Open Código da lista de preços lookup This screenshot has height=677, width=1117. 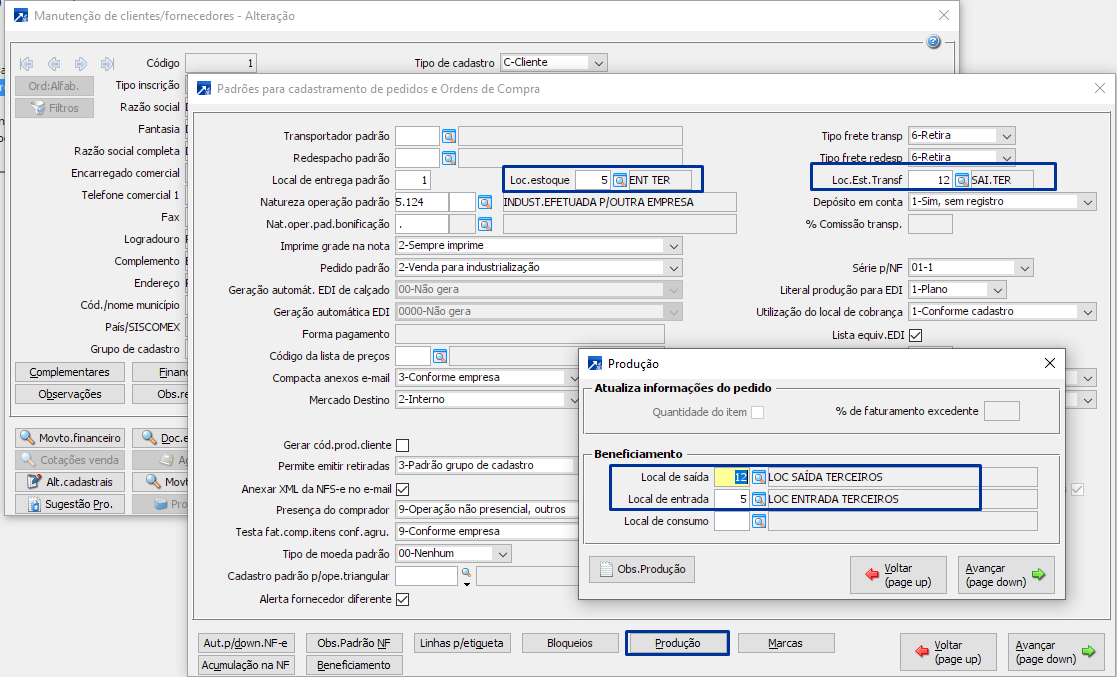pyautogui.click(x=440, y=356)
